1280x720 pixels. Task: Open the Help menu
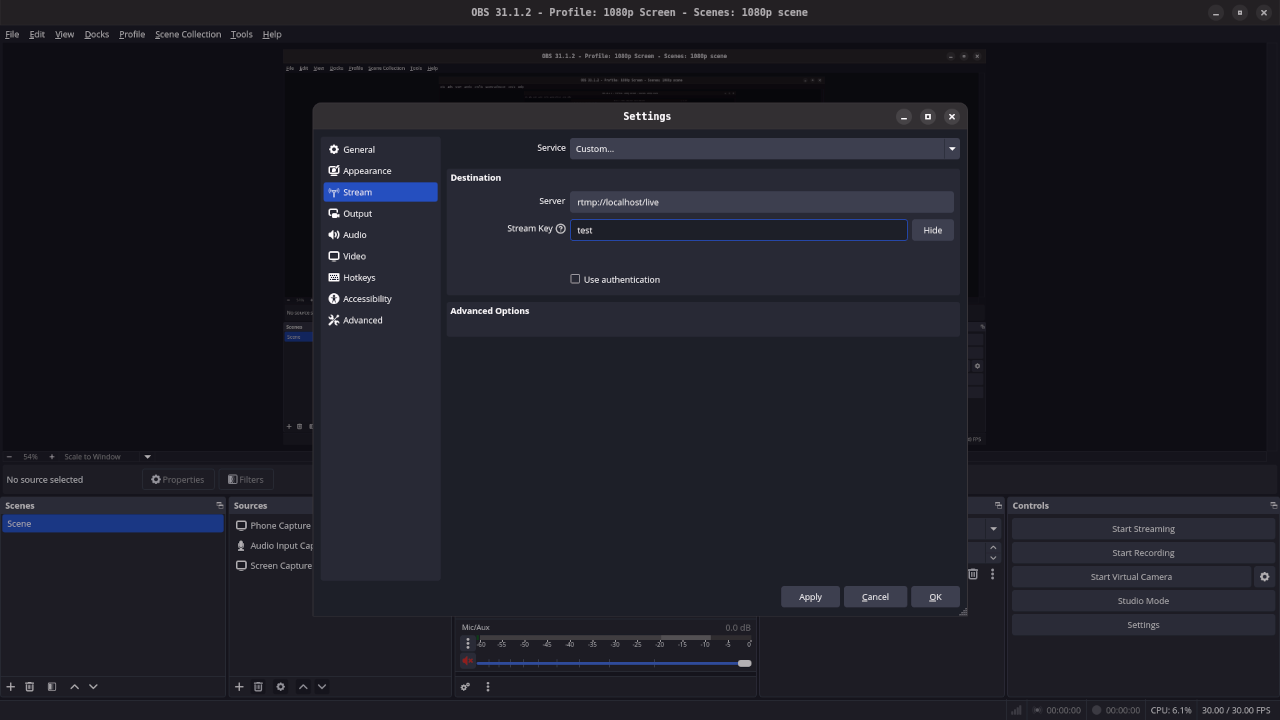coord(272,34)
